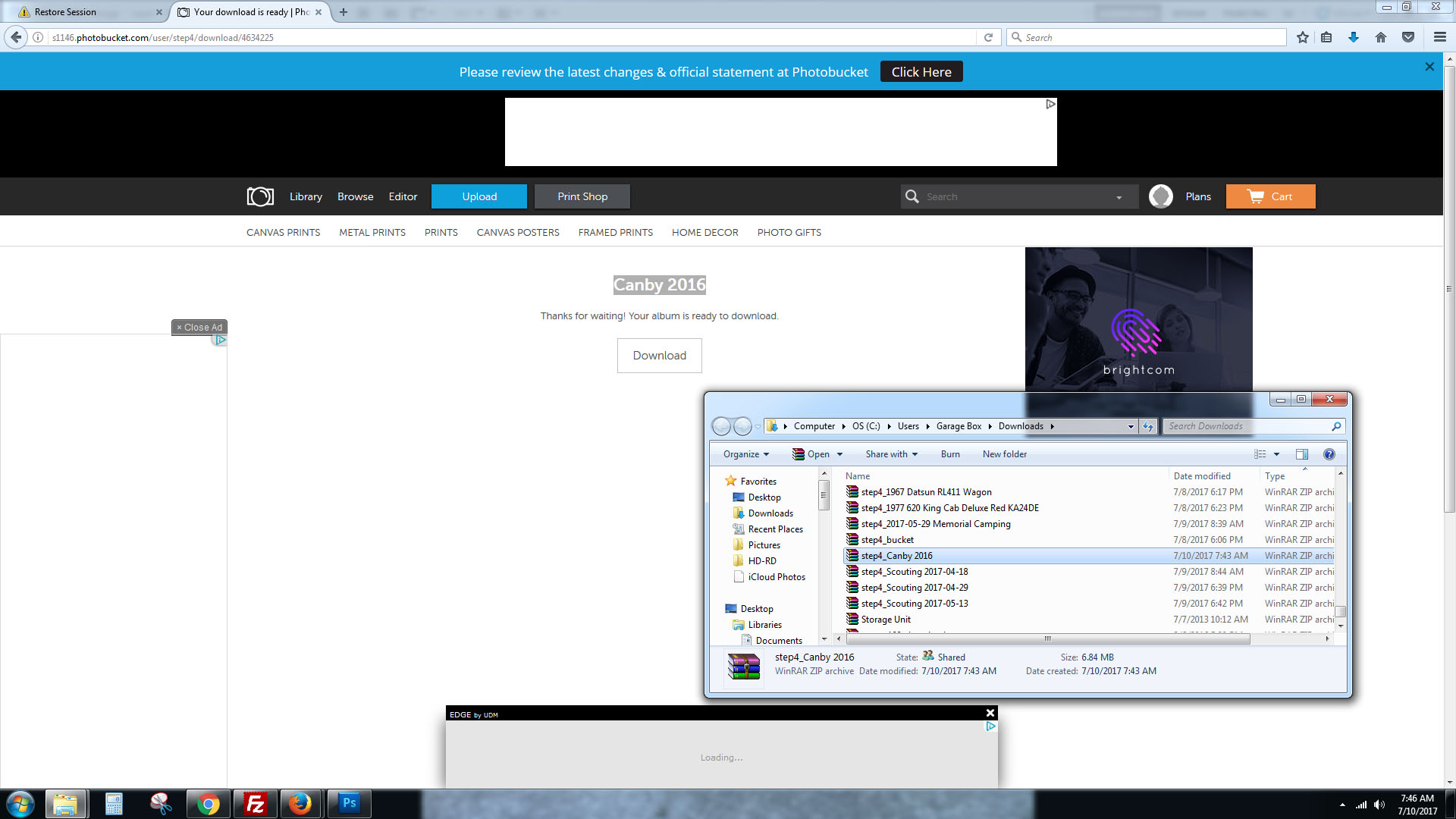Screen dimensions: 1456x819
Task: Open the Firefox downloads arrow icon
Action: point(1354,37)
